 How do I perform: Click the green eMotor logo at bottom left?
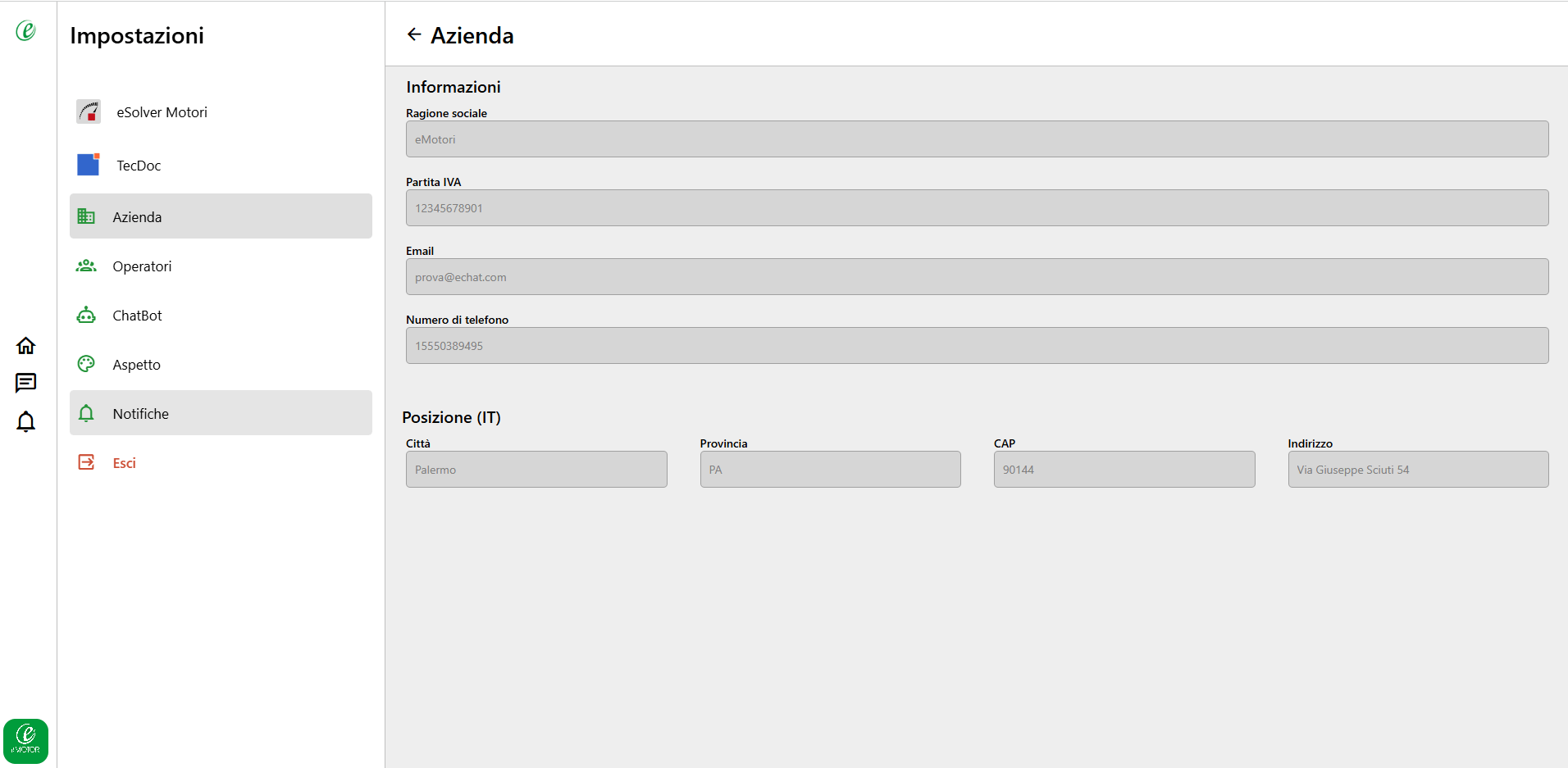coord(25,741)
